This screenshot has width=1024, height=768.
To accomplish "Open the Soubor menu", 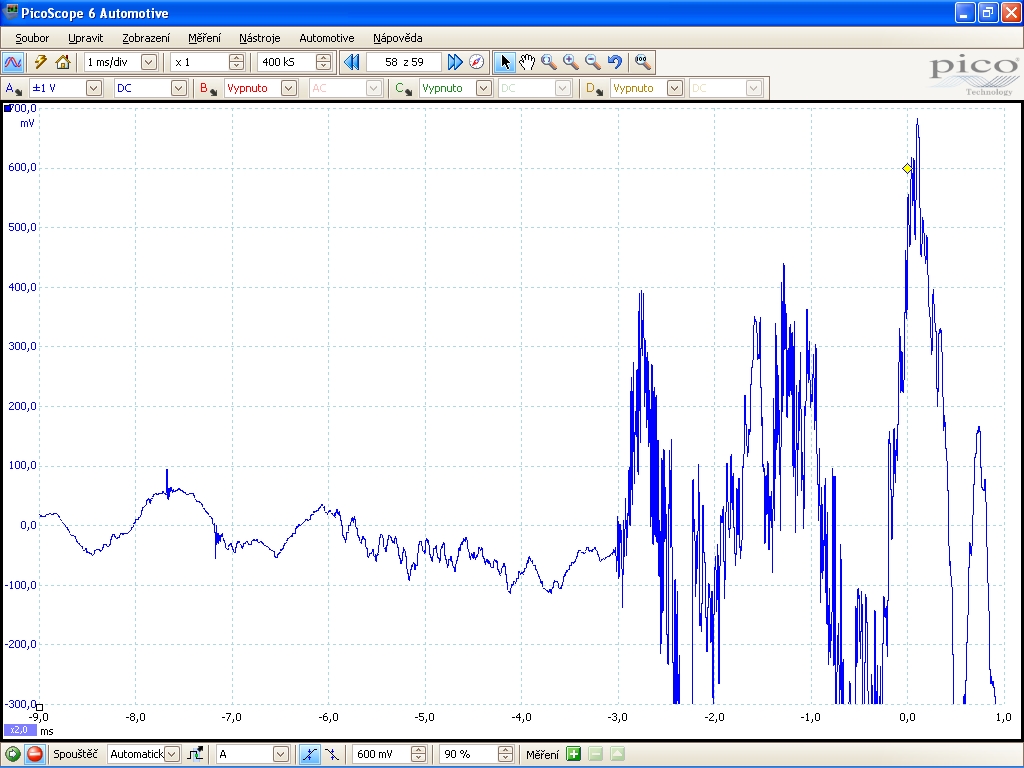I will [32, 38].
